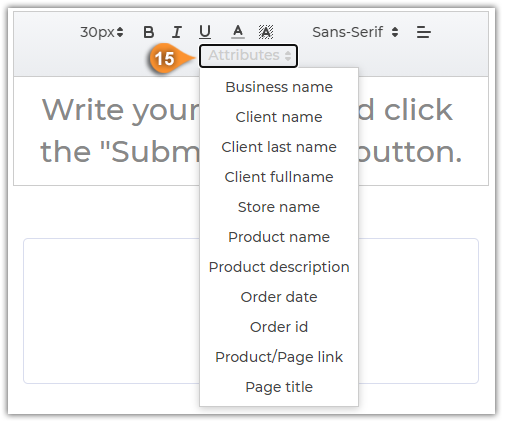Open the text alignment options
This screenshot has height=424, width=505.
pyautogui.click(x=423, y=32)
